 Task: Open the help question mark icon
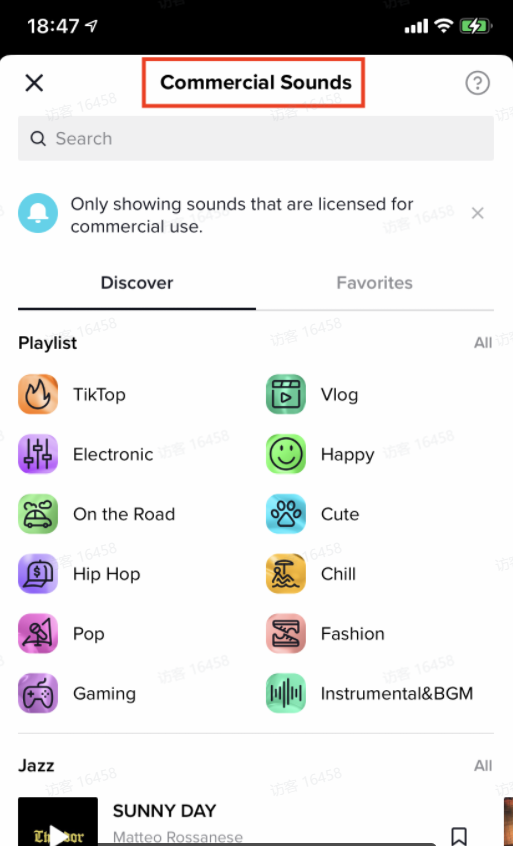point(477,84)
